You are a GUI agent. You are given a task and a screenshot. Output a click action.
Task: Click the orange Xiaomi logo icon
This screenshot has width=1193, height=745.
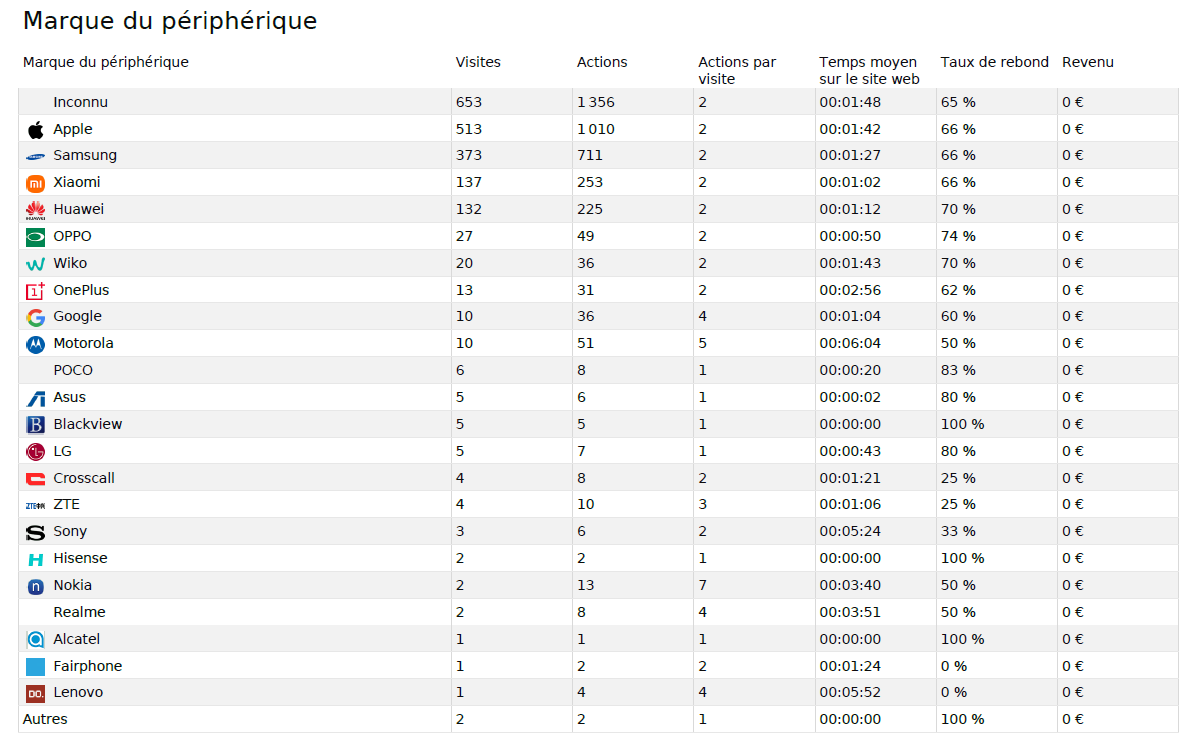tap(36, 183)
